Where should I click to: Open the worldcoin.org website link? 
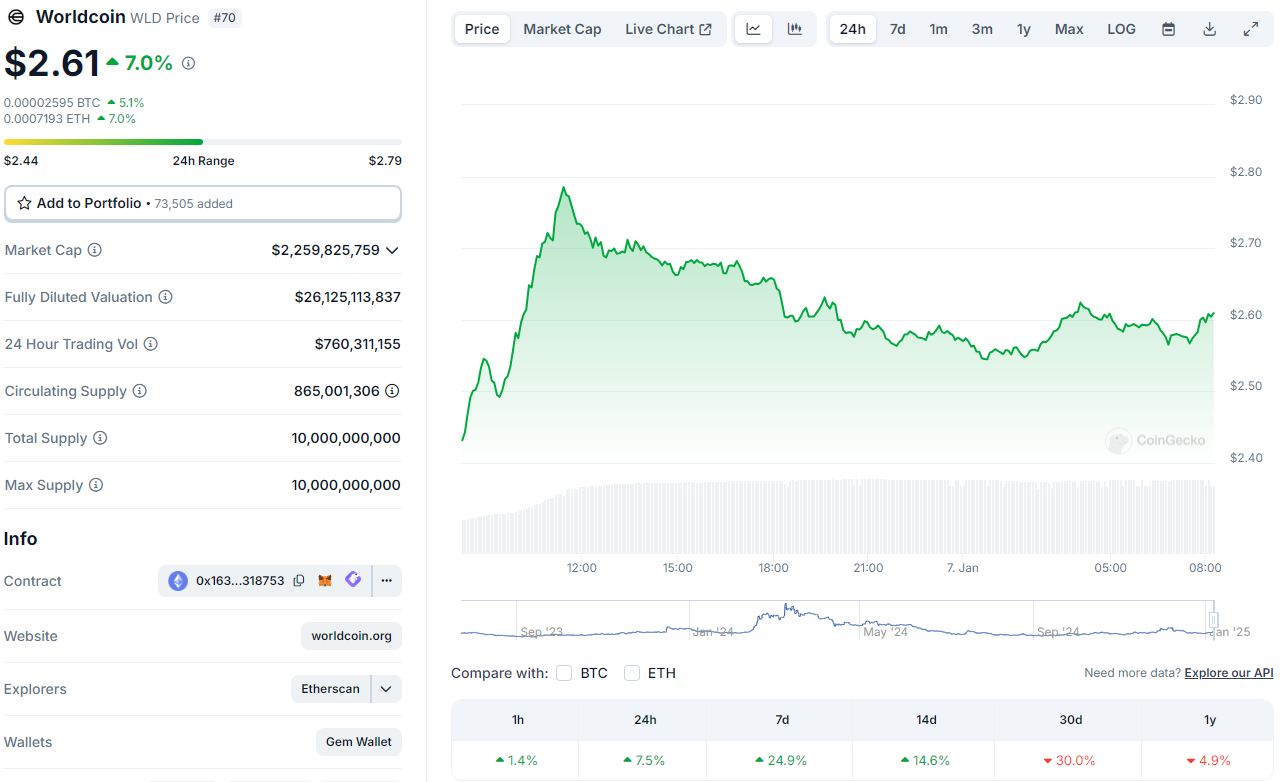[351, 636]
